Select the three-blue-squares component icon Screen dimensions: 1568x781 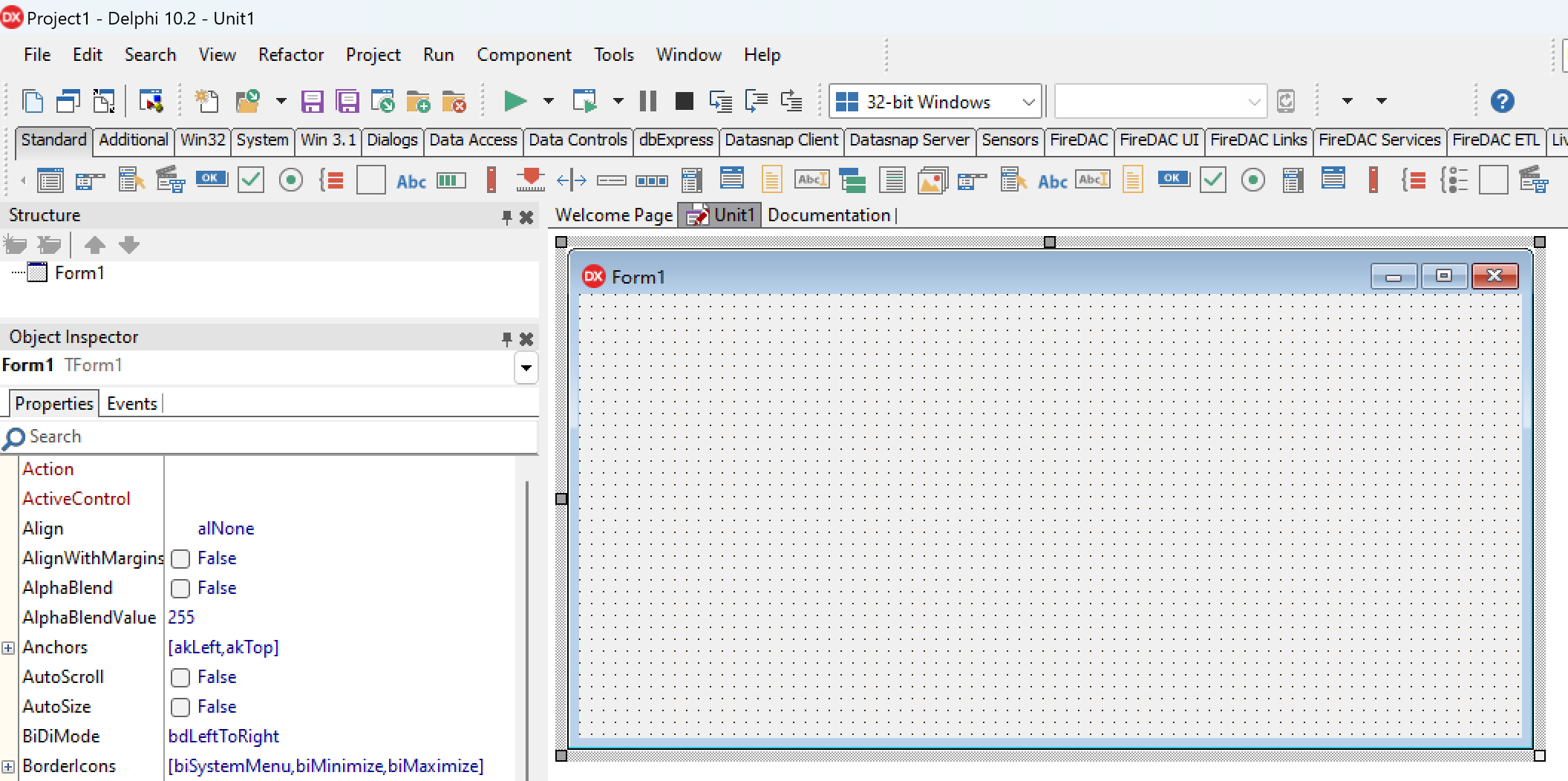[652, 180]
